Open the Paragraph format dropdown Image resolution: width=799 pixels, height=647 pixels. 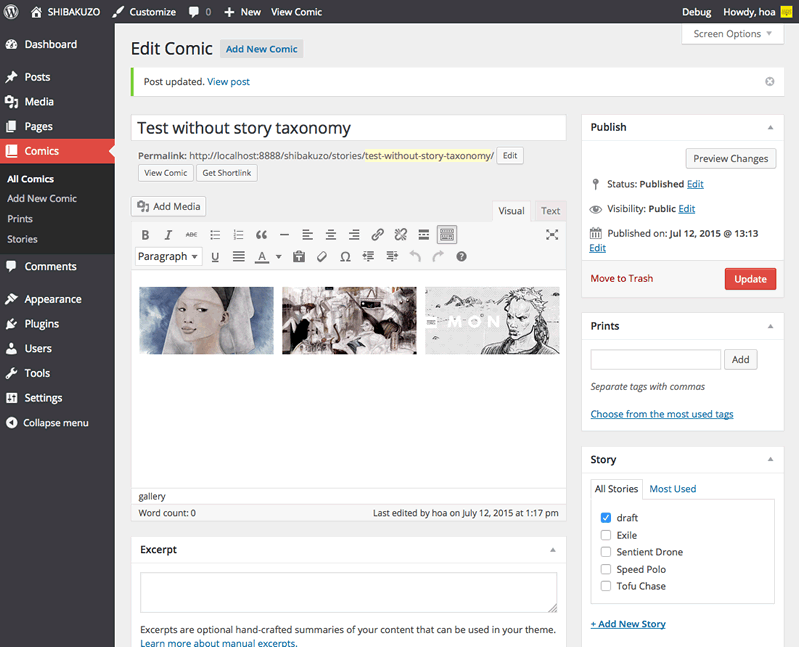(168, 257)
